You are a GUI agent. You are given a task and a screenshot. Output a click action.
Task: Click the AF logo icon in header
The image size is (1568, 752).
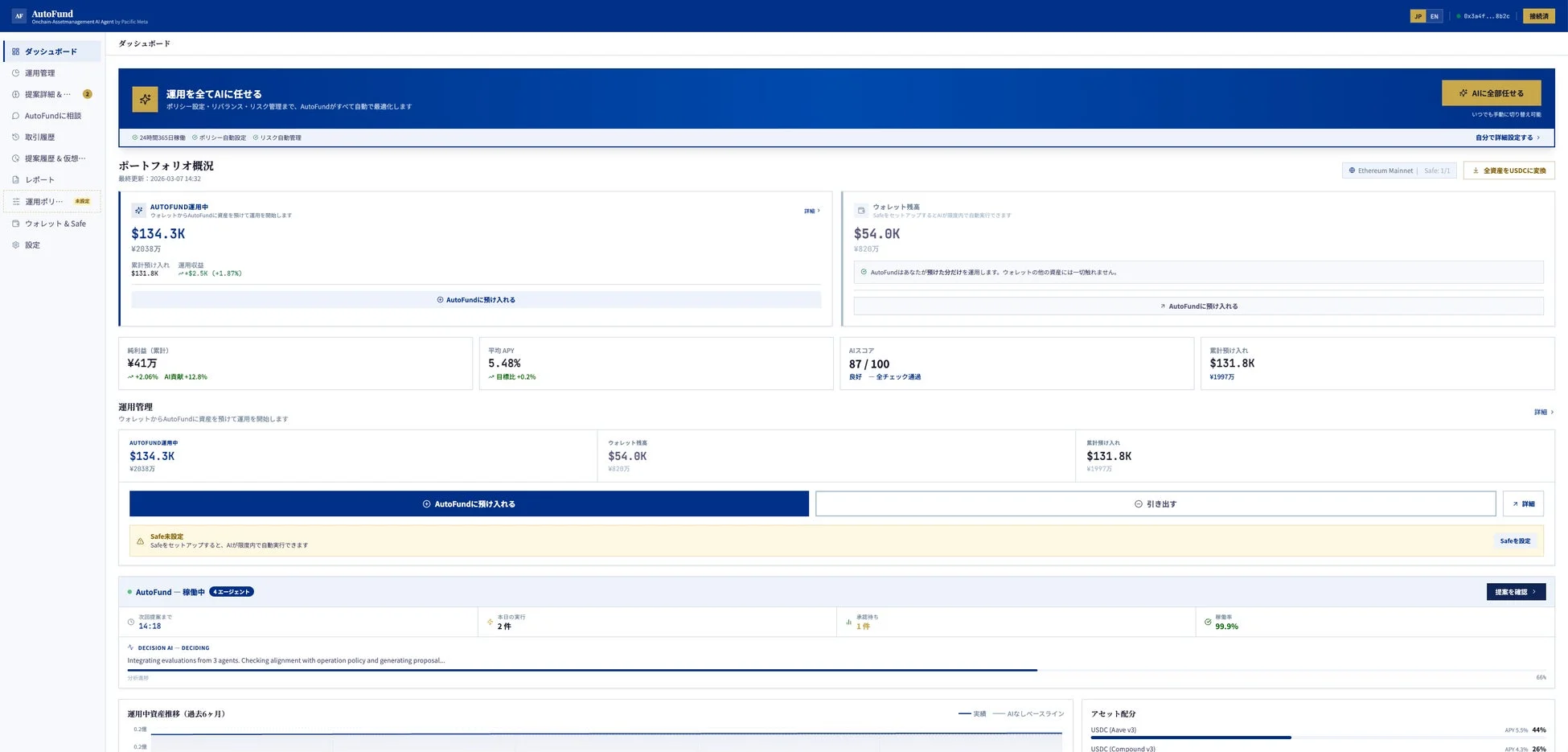coord(18,16)
